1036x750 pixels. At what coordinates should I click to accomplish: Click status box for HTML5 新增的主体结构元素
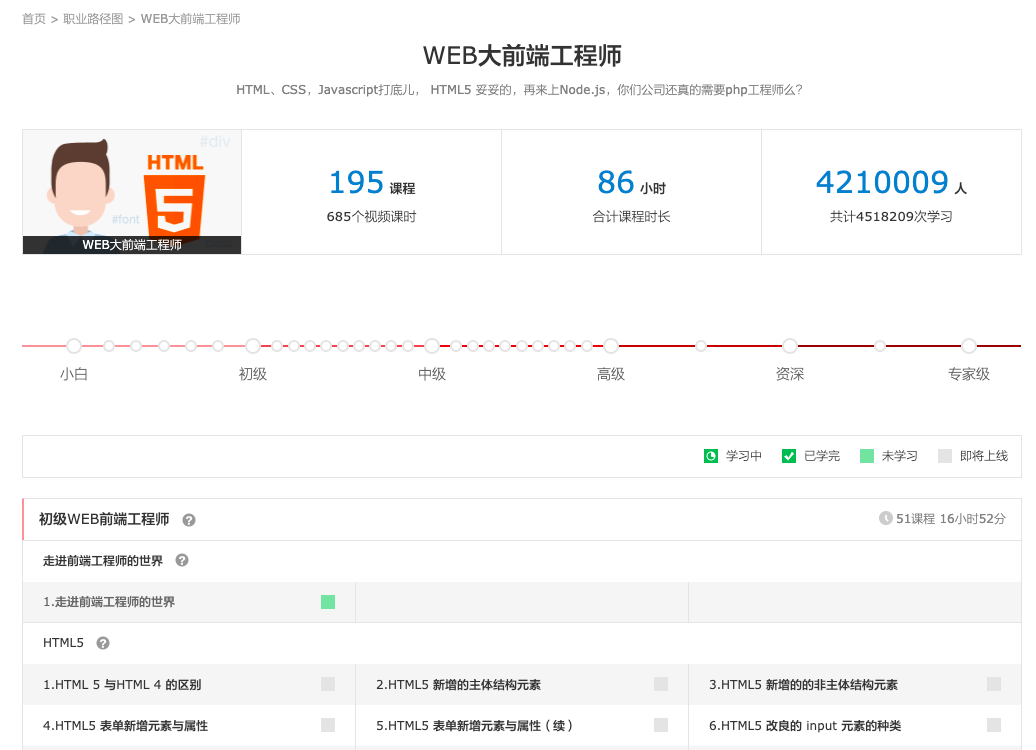pos(661,684)
